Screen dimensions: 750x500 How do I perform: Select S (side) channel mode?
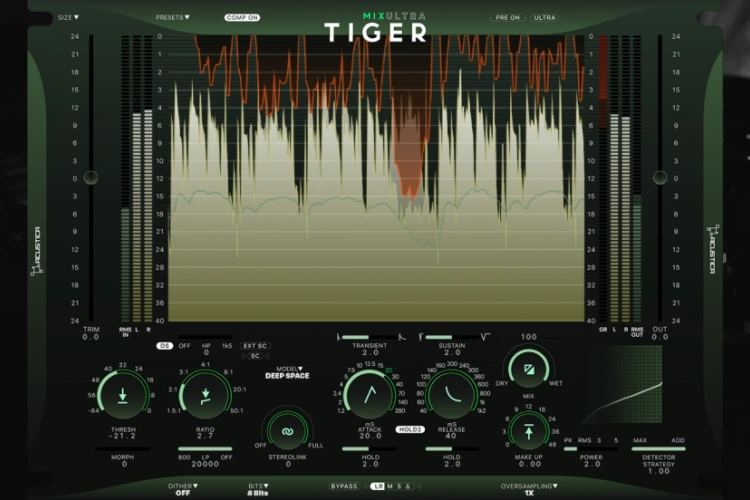[x=399, y=486]
